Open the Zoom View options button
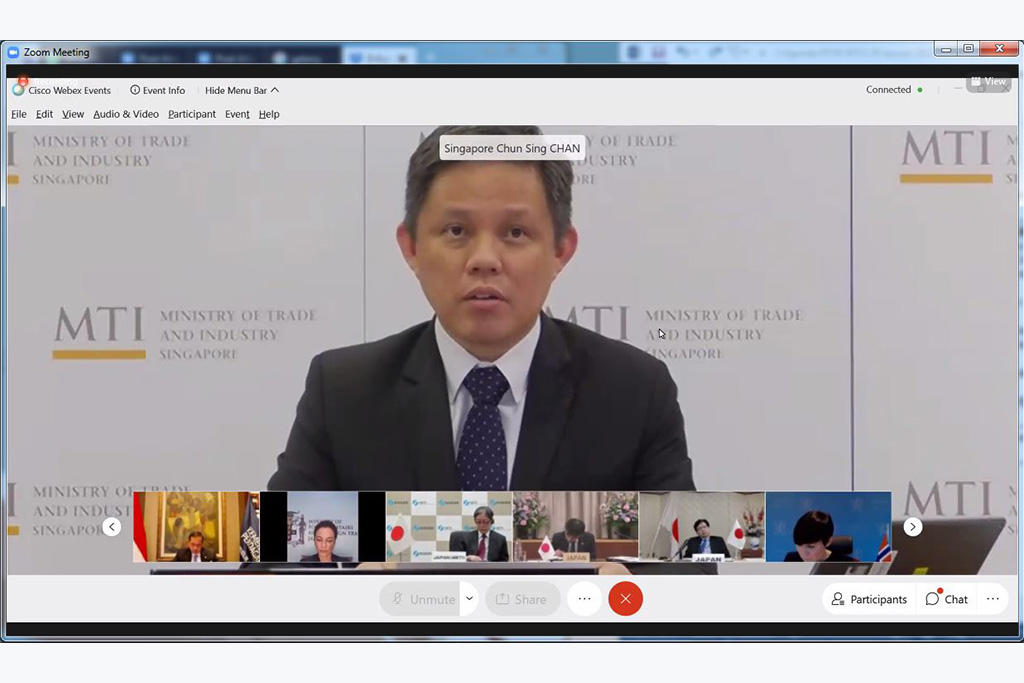The image size is (1024, 683). [x=989, y=82]
